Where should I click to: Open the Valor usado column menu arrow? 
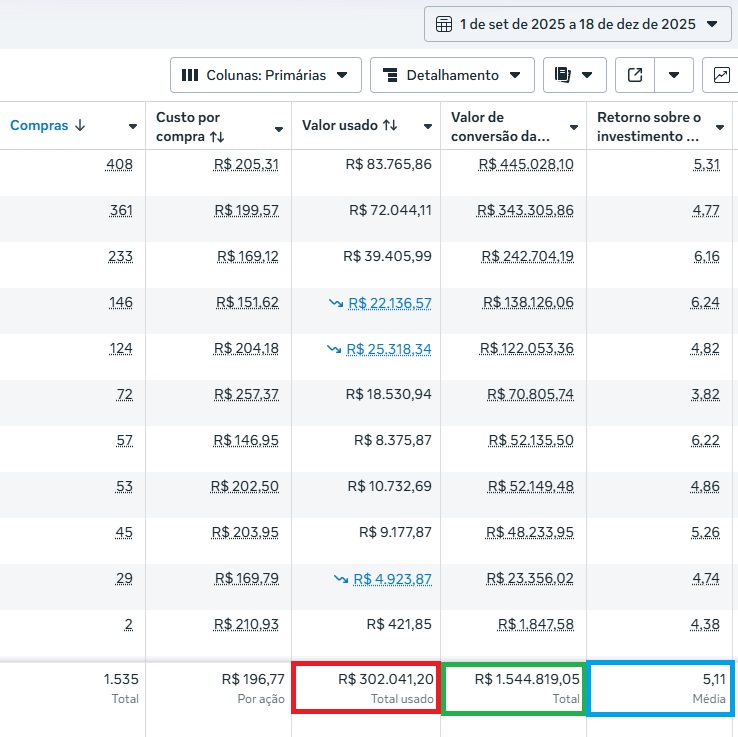point(427,127)
